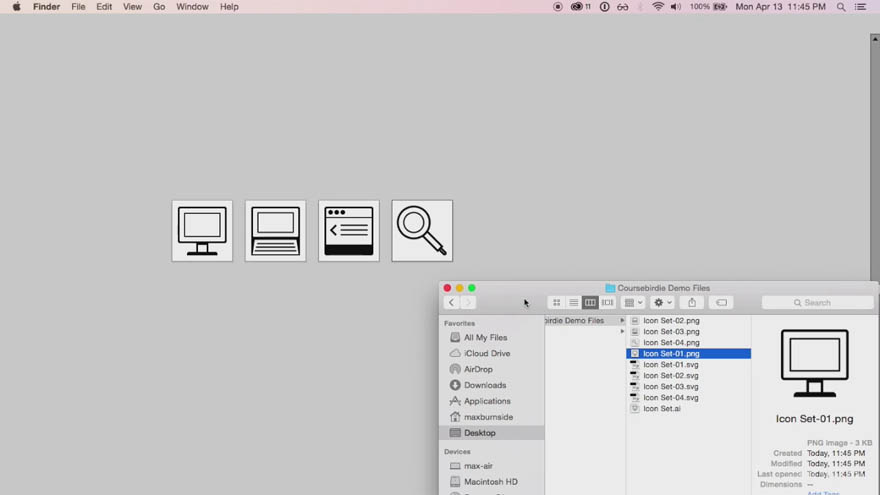Click the preview image of Icon Set-01.png
The height and width of the screenshot is (495, 880).
click(x=814, y=363)
